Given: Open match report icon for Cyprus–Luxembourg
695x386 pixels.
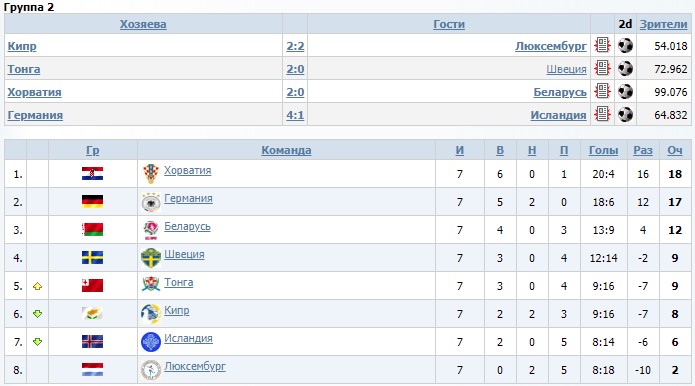Looking at the screenshot, I should coord(602,45).
